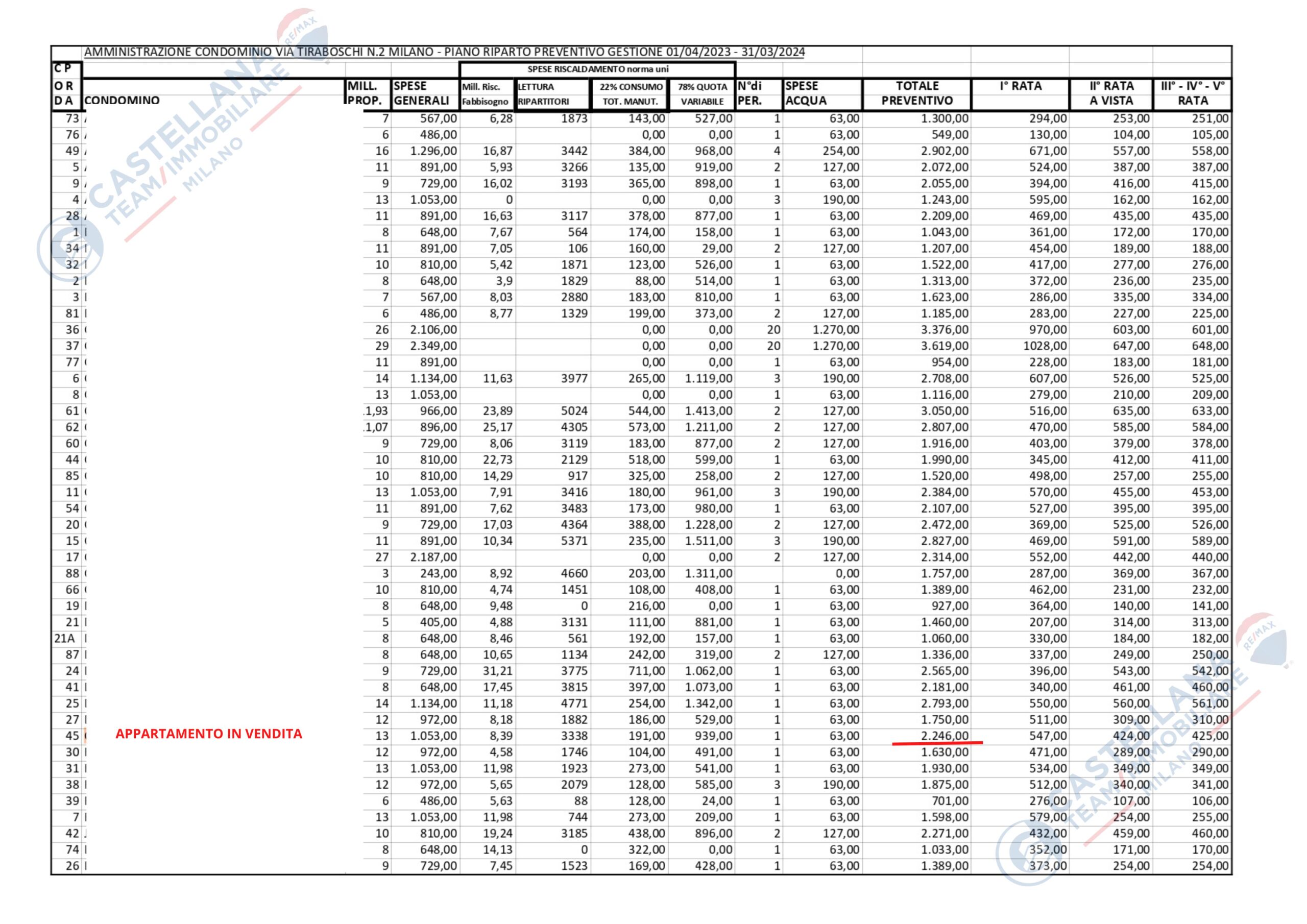This screenshot has width=1307, height=924.
Task: Click spese generali '2.187,00' in row 17
Action: [x=433, y=557]
